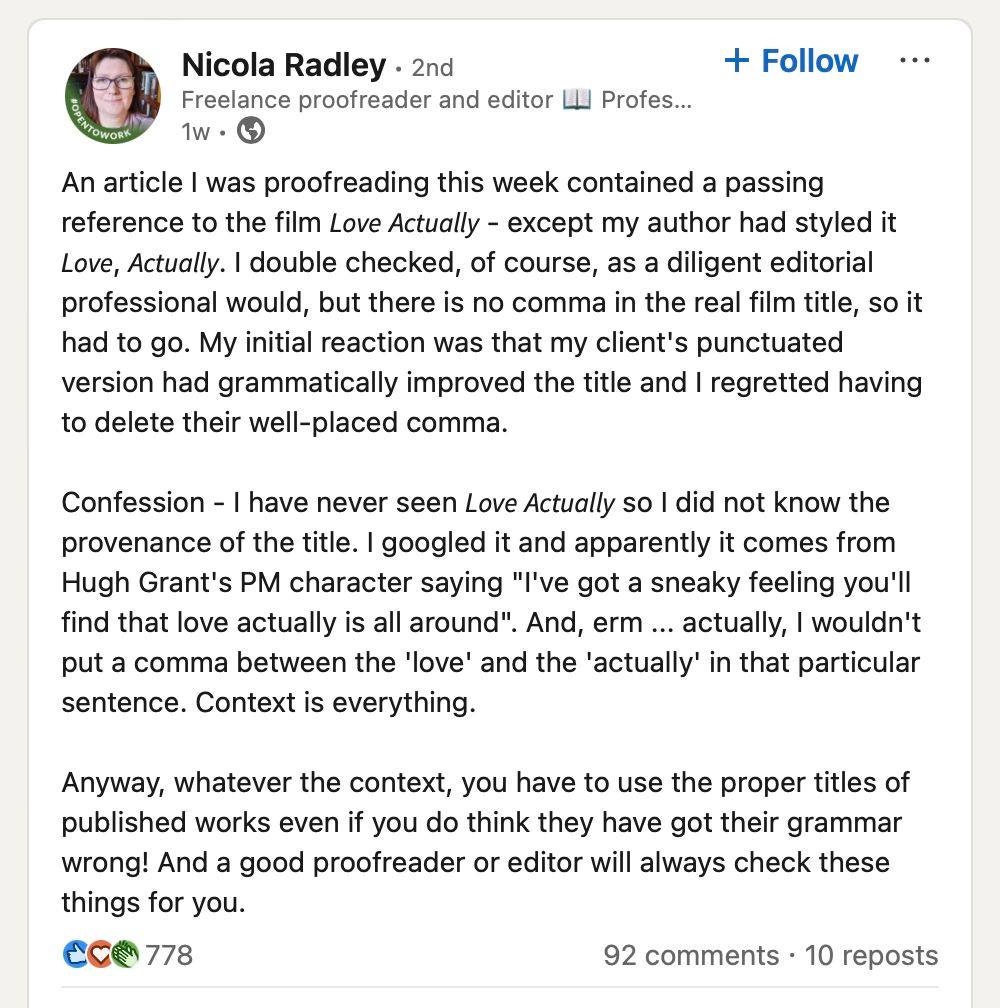Screen dimensions: 1000x1008
Task: Click the red heart love reaction icon
Action: (99, 954)
